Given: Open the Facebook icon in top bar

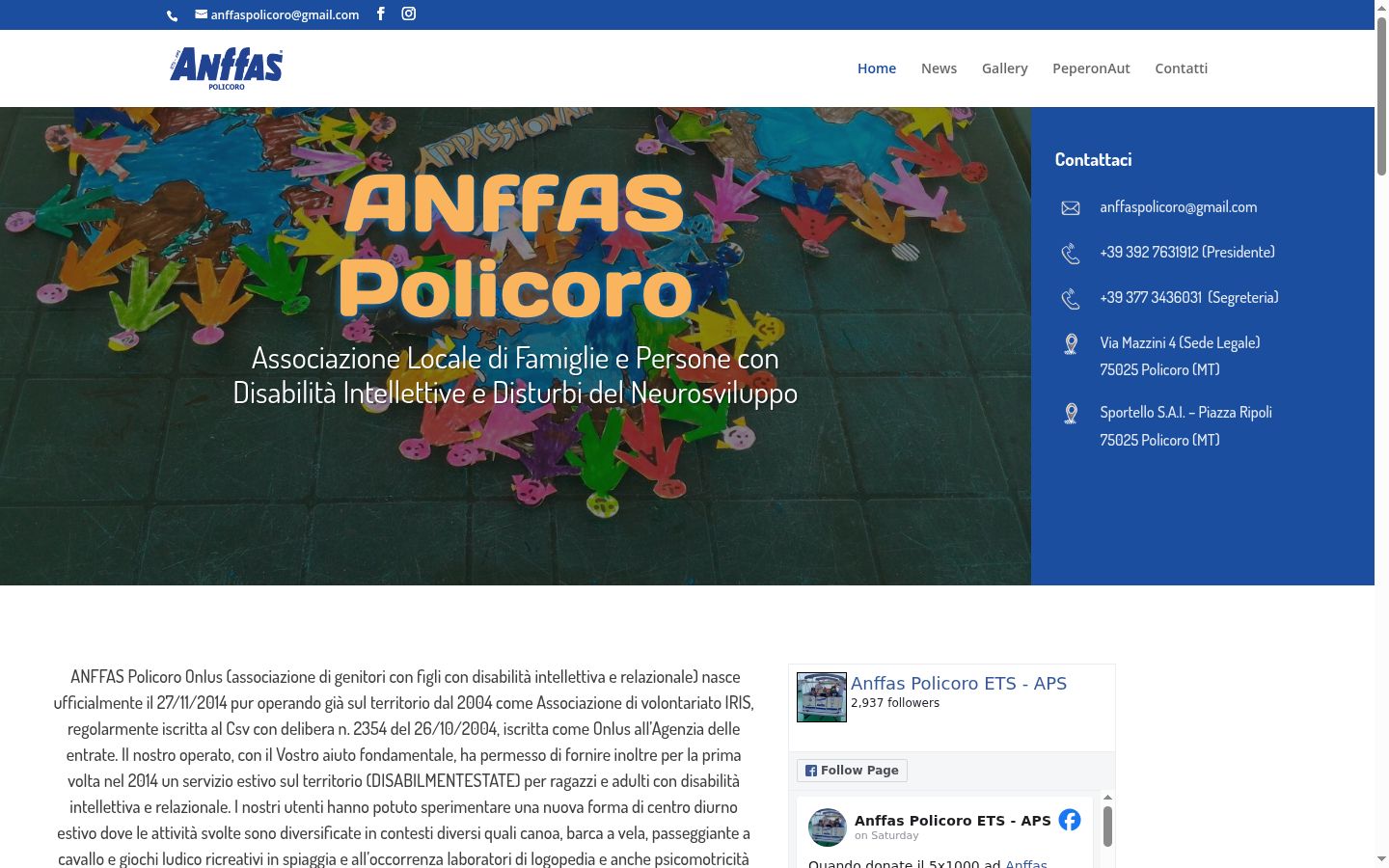Looking at the screenshot, I should [381, 14].
